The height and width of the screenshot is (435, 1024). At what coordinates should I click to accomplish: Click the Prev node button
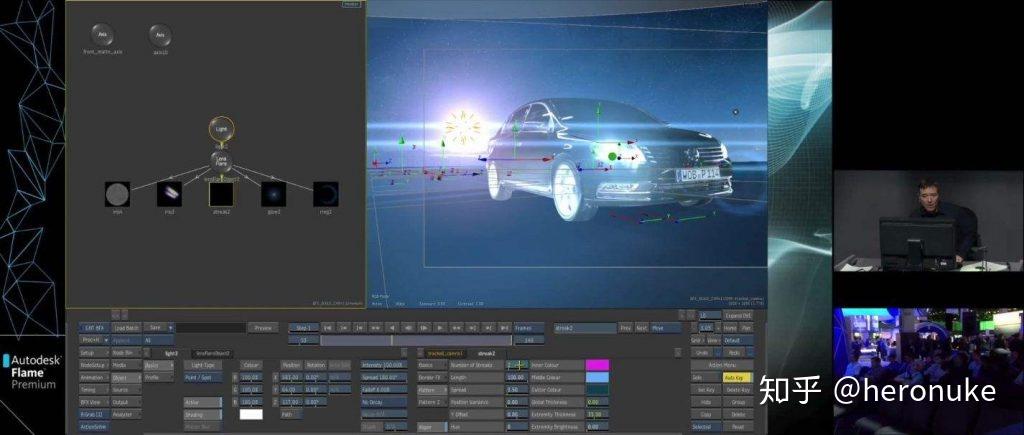tap(626, 328)
